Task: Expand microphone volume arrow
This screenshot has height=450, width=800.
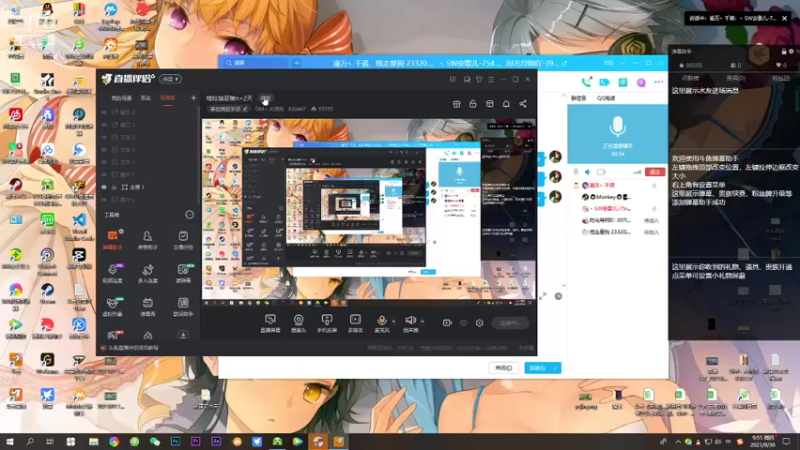Action: [393, 321]
